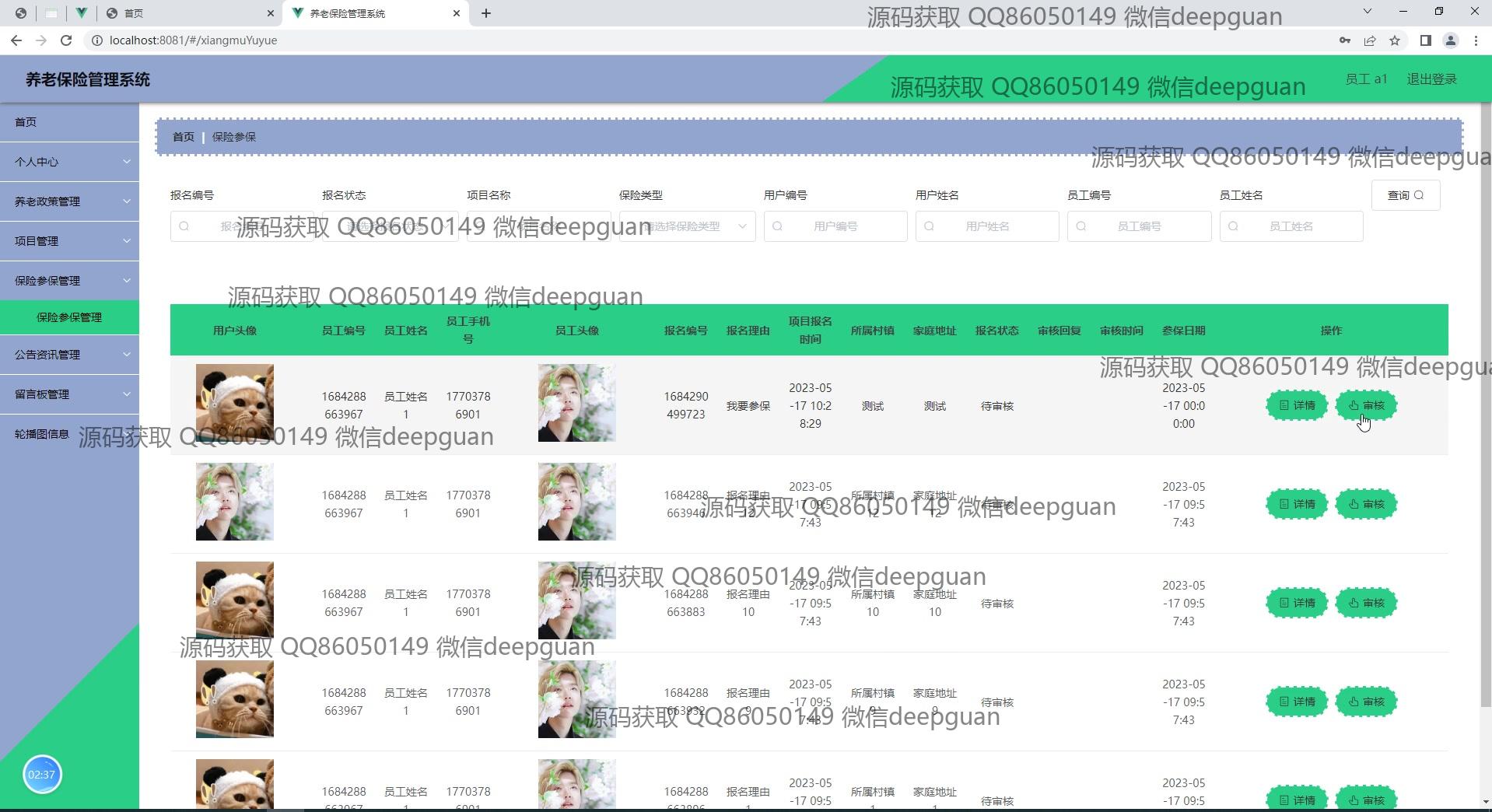The width and height of the screenshot is (1492, 812).
Task: Click the browser reload icon
Action: (66, 40)
